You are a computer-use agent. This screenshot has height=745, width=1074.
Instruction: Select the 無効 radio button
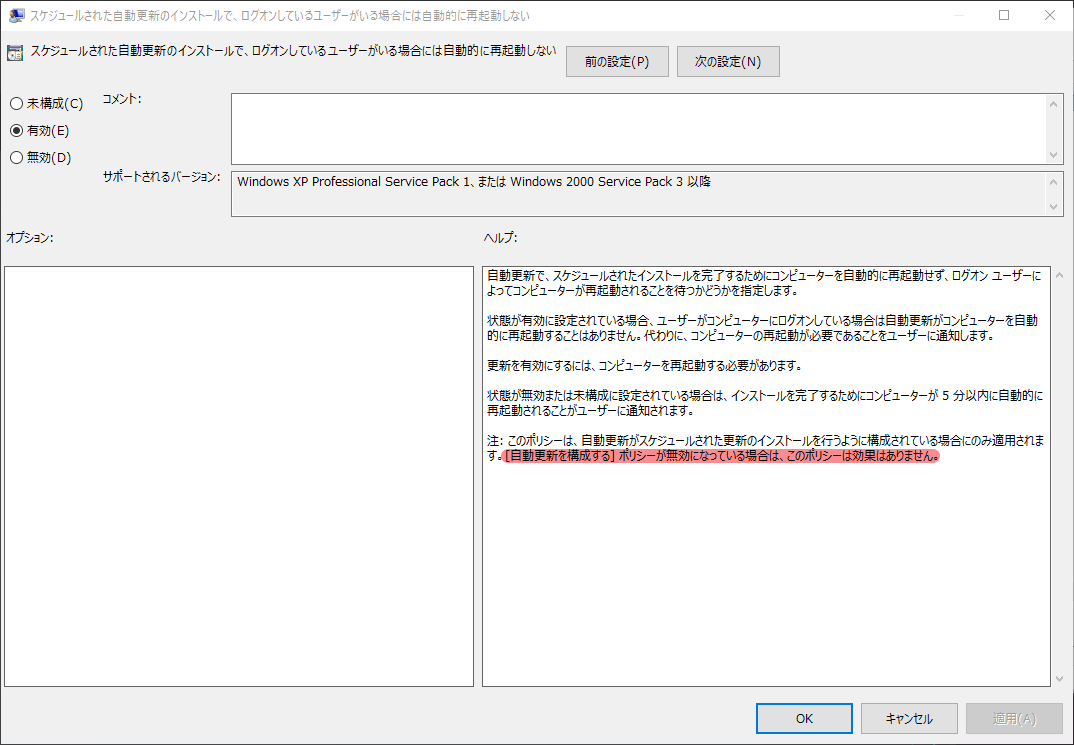[16, 157]
